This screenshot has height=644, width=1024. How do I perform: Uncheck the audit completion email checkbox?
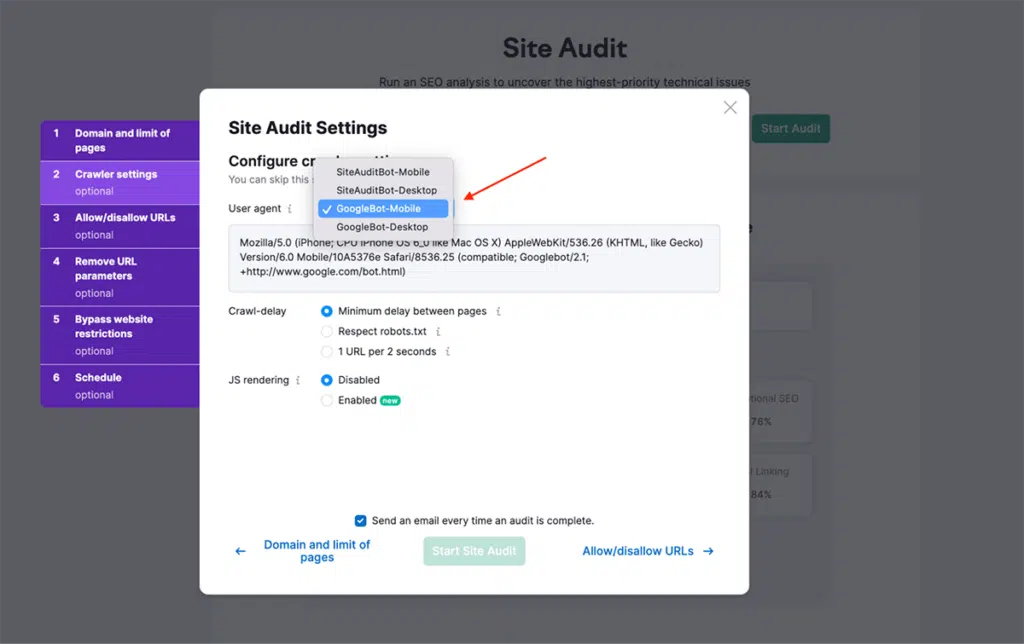[361, 520]
